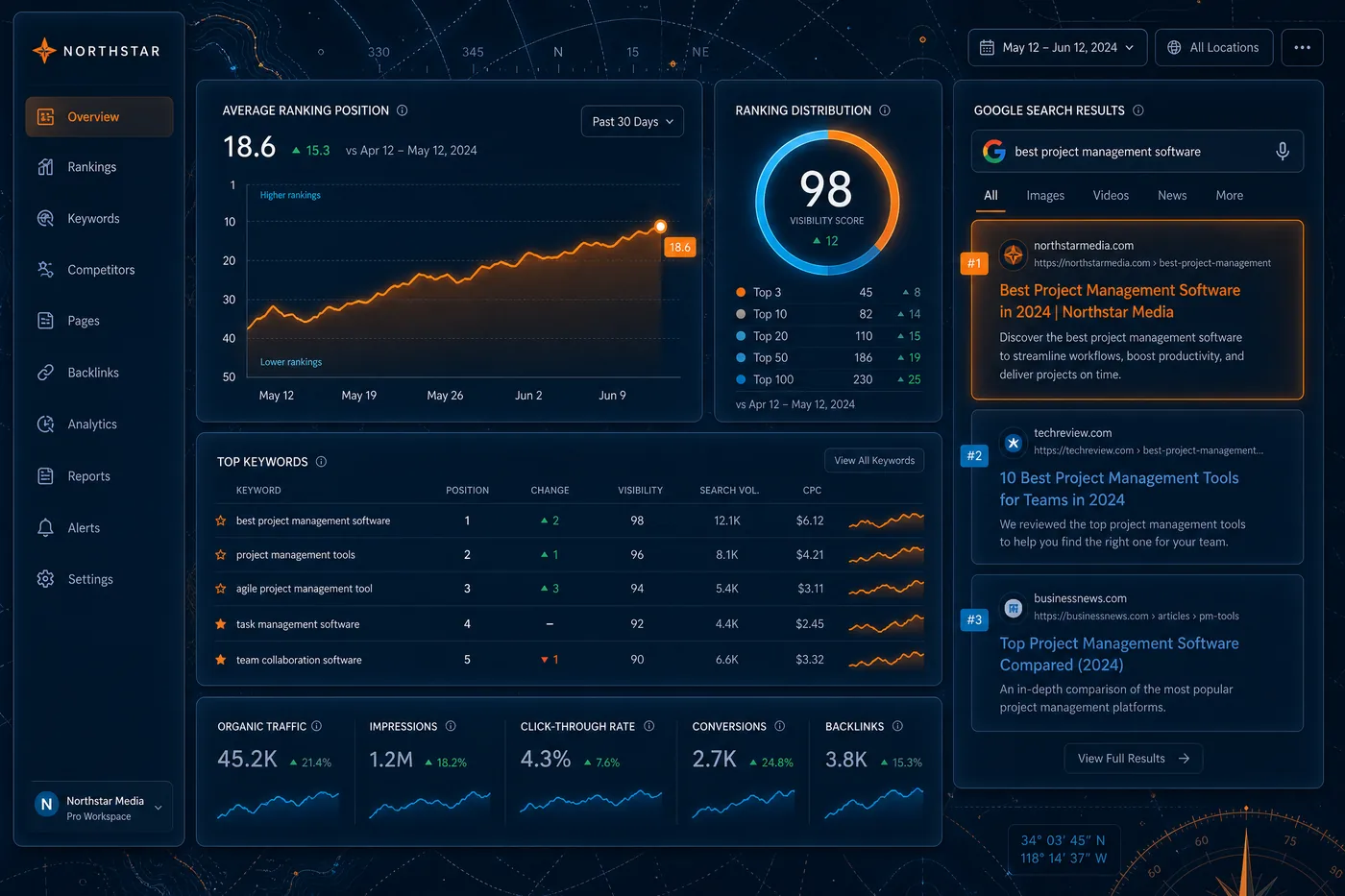Toggle star for project management tools keyword

[220, 555]
